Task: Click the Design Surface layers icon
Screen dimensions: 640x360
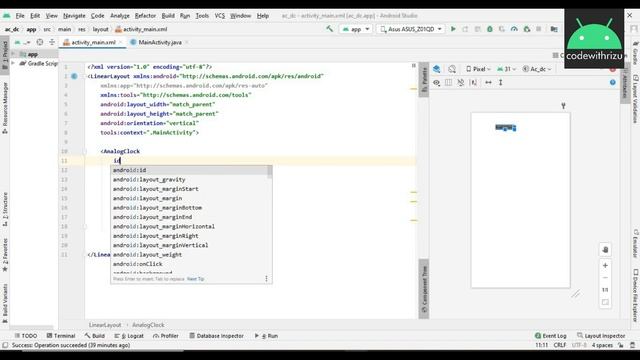Action: coord(437,69)
